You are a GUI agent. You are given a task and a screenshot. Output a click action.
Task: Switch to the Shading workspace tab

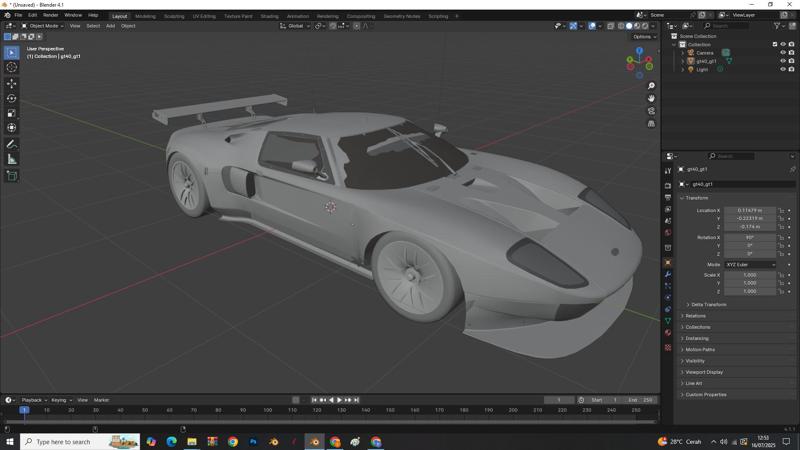(x=269, y=16)
